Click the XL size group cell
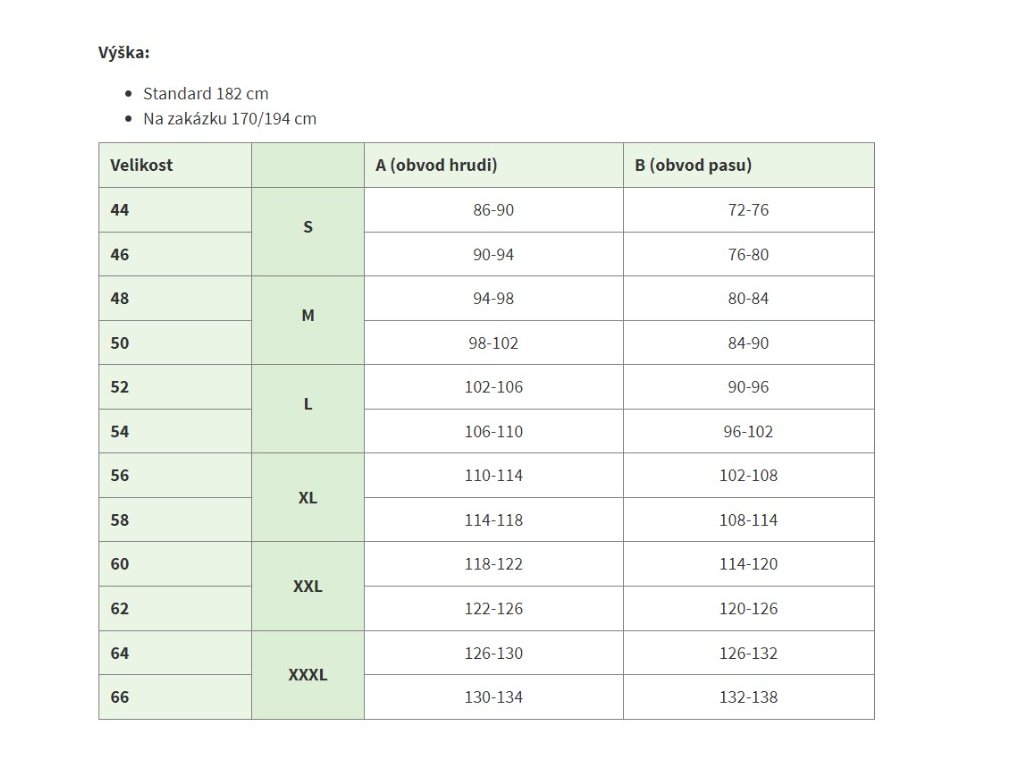 click(x=308, y=497)
